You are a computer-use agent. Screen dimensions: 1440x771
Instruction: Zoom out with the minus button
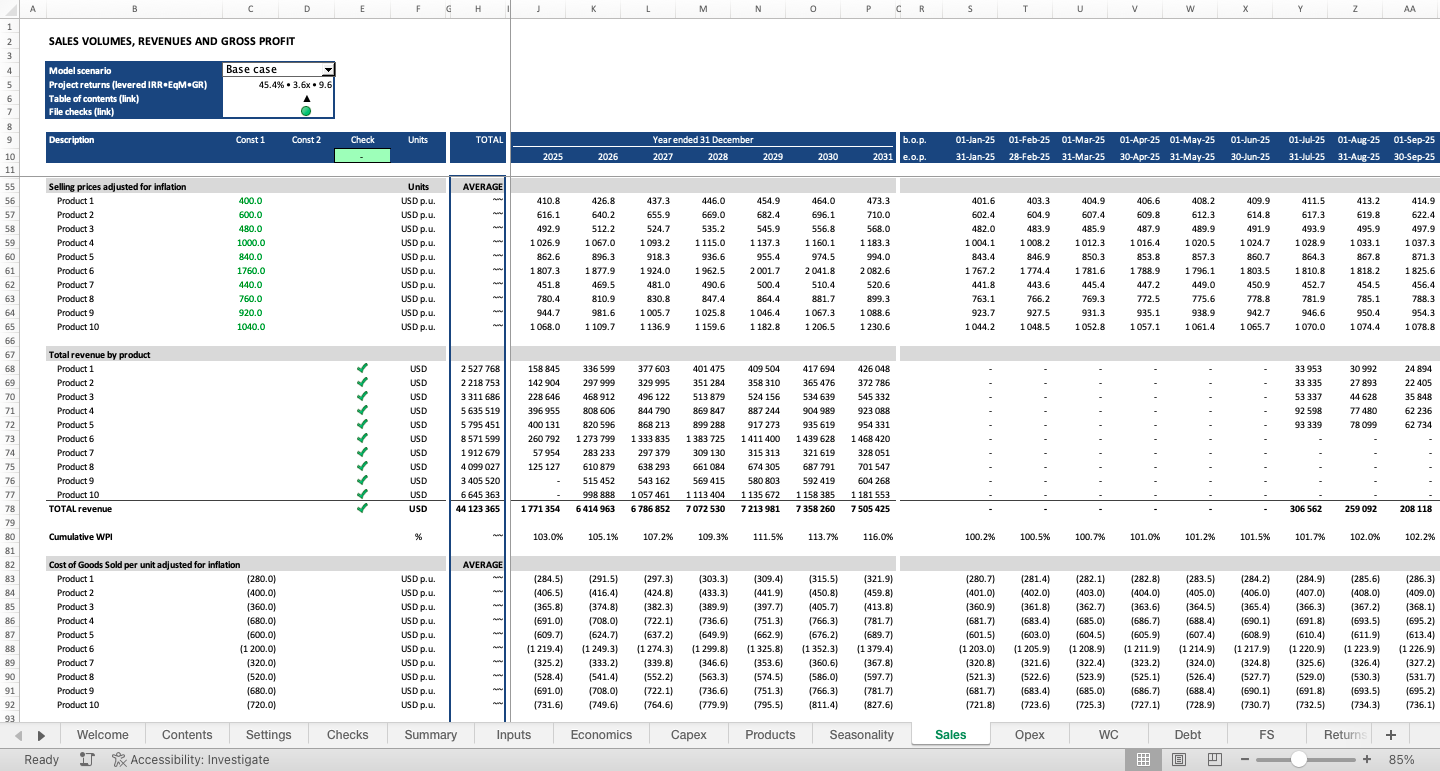[x=1245, y=760]
